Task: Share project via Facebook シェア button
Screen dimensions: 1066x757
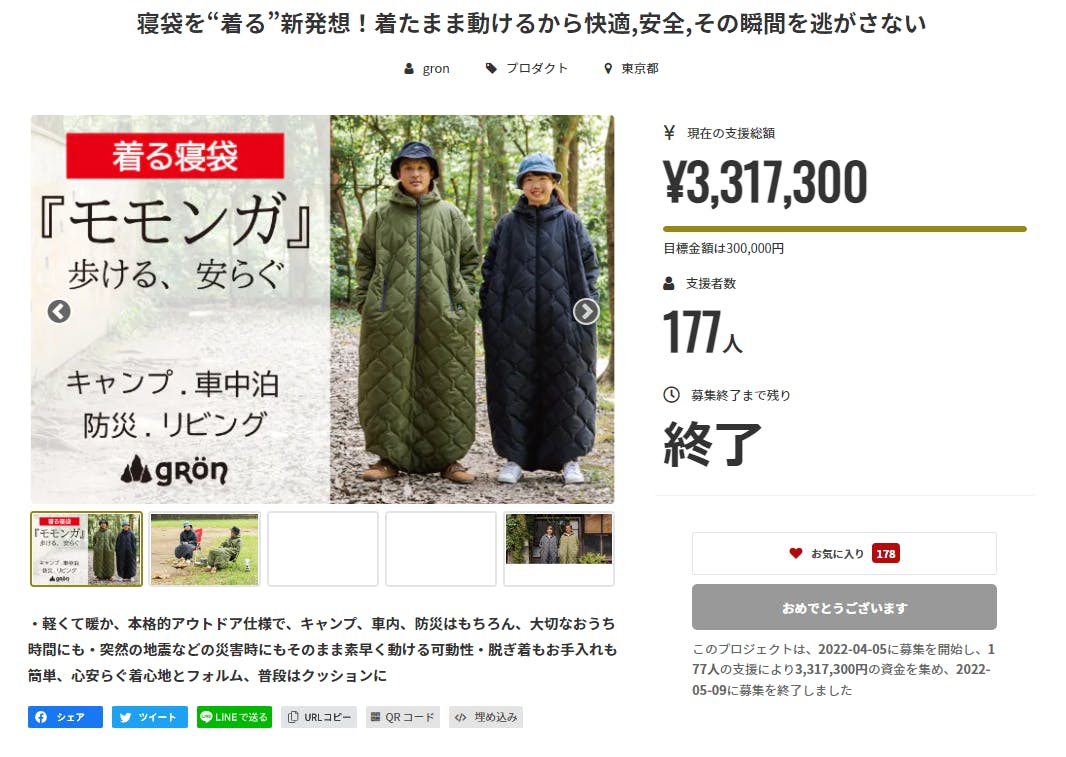Action: tap(65, 717)
